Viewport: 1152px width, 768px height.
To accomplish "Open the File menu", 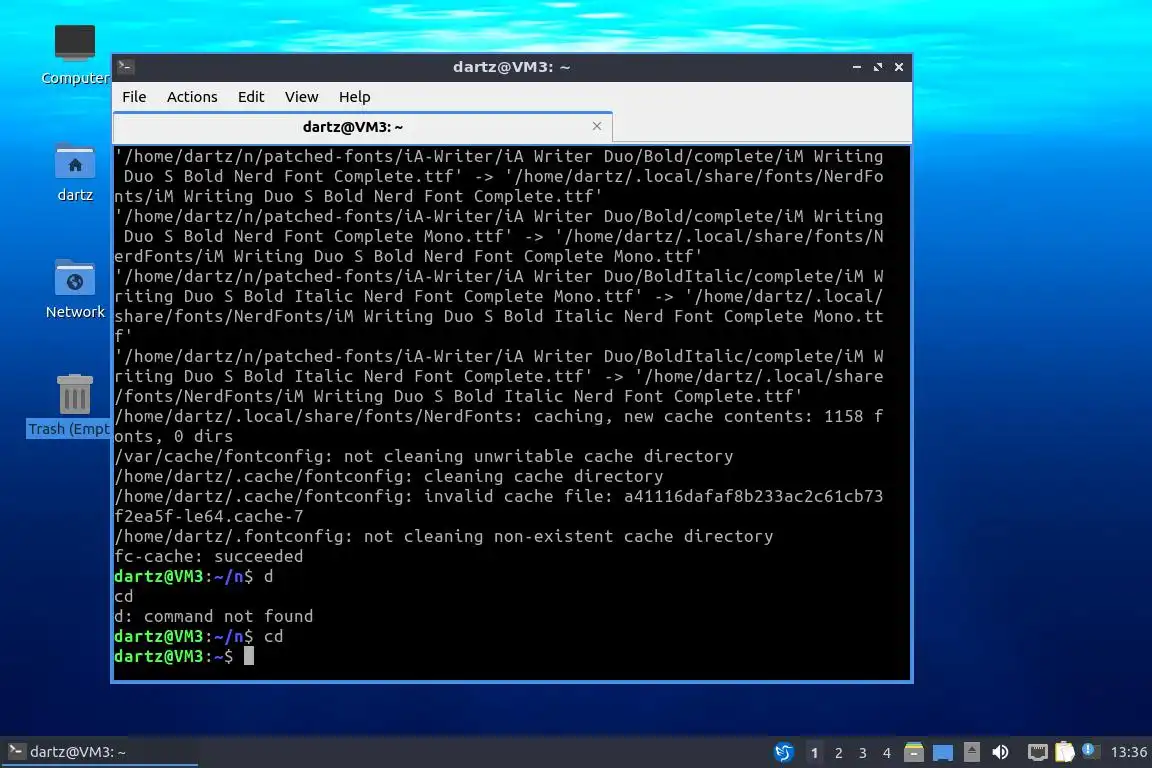I will tap(134, 97).
